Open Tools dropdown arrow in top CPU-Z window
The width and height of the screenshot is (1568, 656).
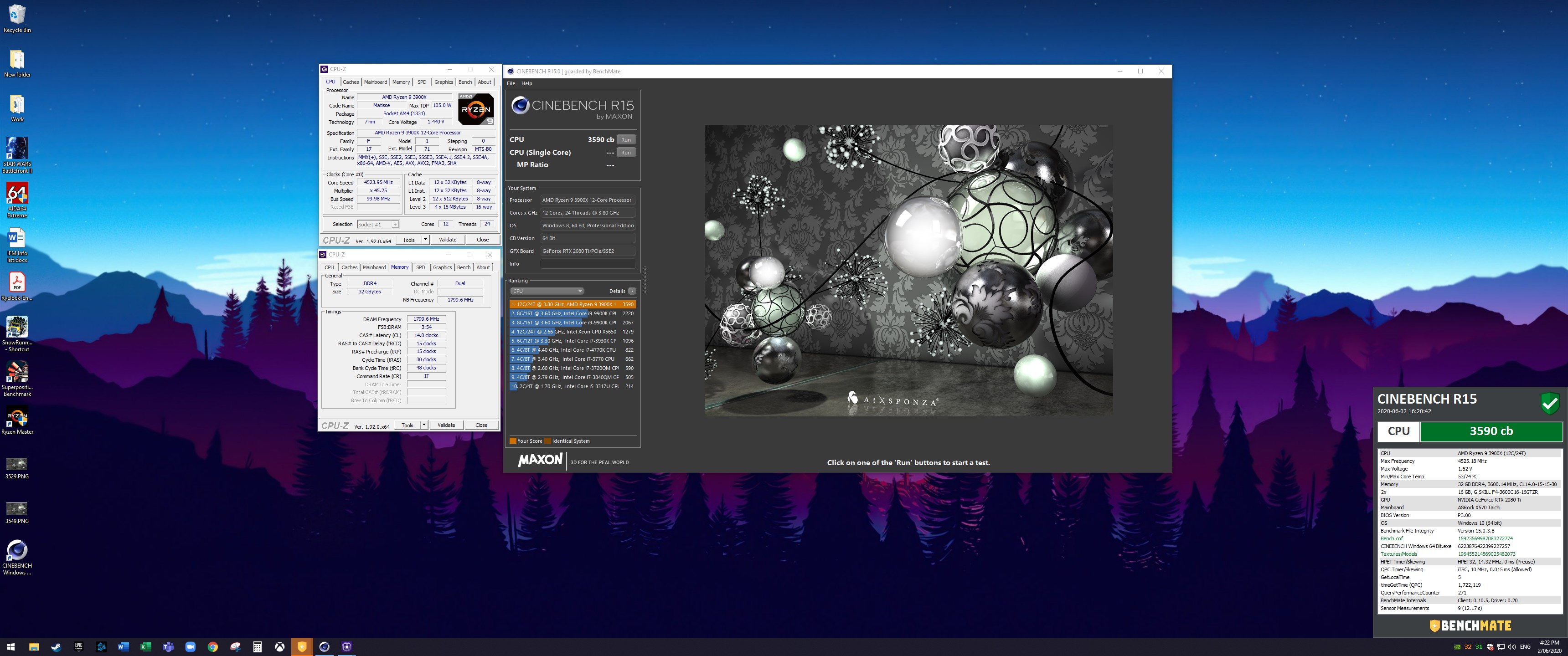point(425,239)
